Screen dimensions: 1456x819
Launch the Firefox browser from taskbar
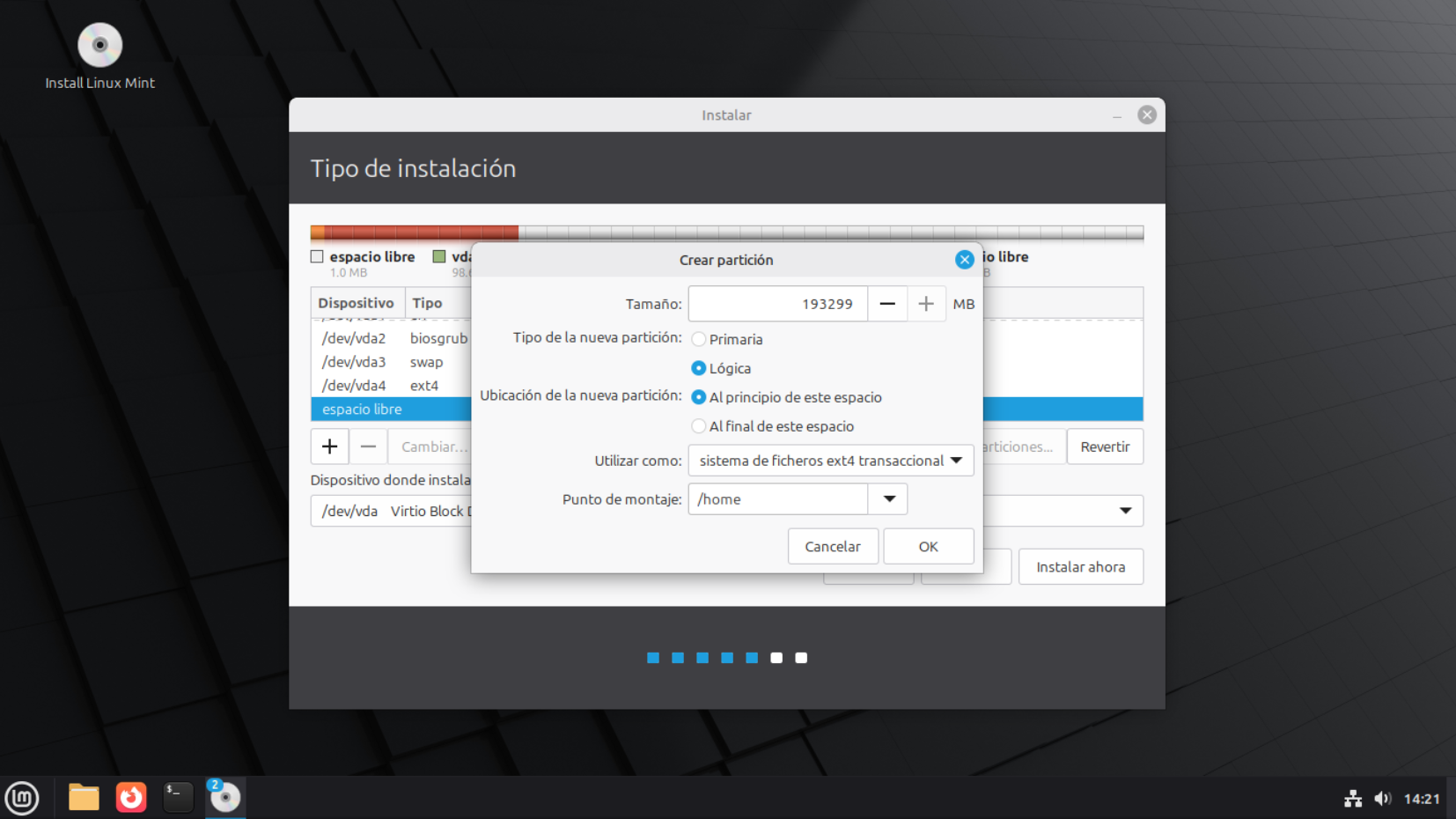pos(131,798)
